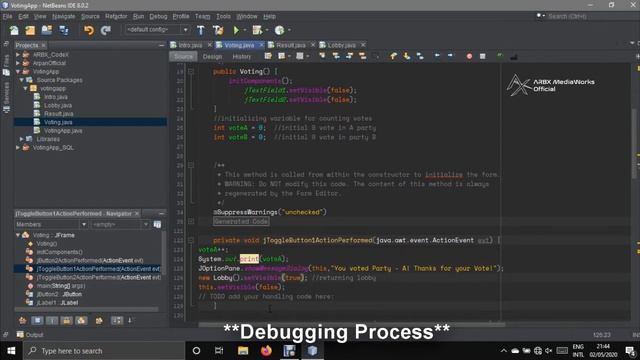Toggle Show Inherited Members in Navigator
640x360 pixels.
point(22,320)
